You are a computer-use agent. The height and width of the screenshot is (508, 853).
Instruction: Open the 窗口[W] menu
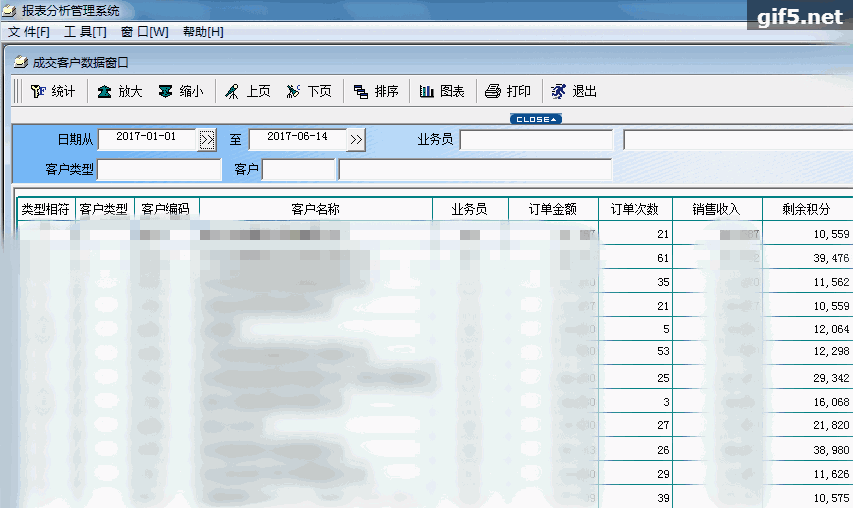144,32
